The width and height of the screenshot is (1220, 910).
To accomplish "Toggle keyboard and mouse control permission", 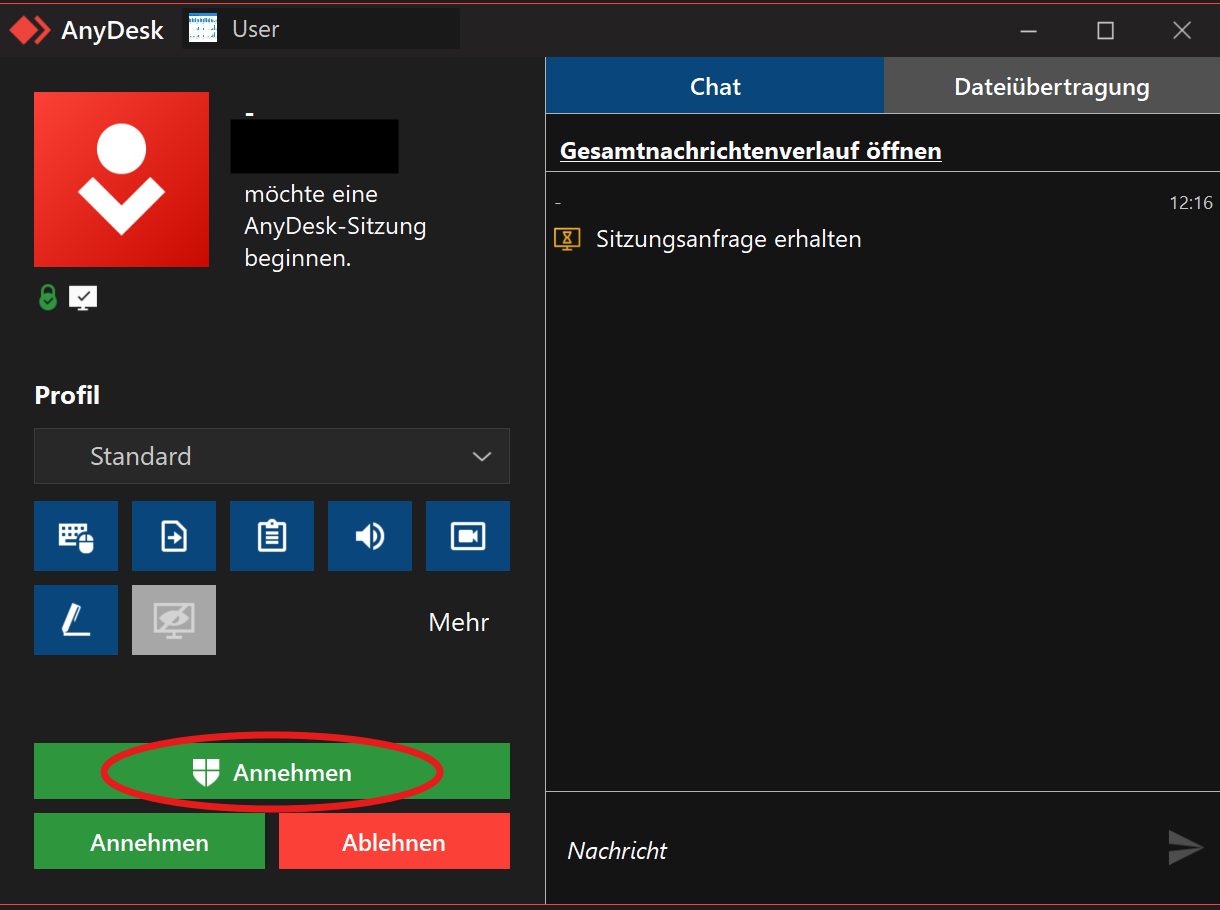I will [x=76, y=536].
